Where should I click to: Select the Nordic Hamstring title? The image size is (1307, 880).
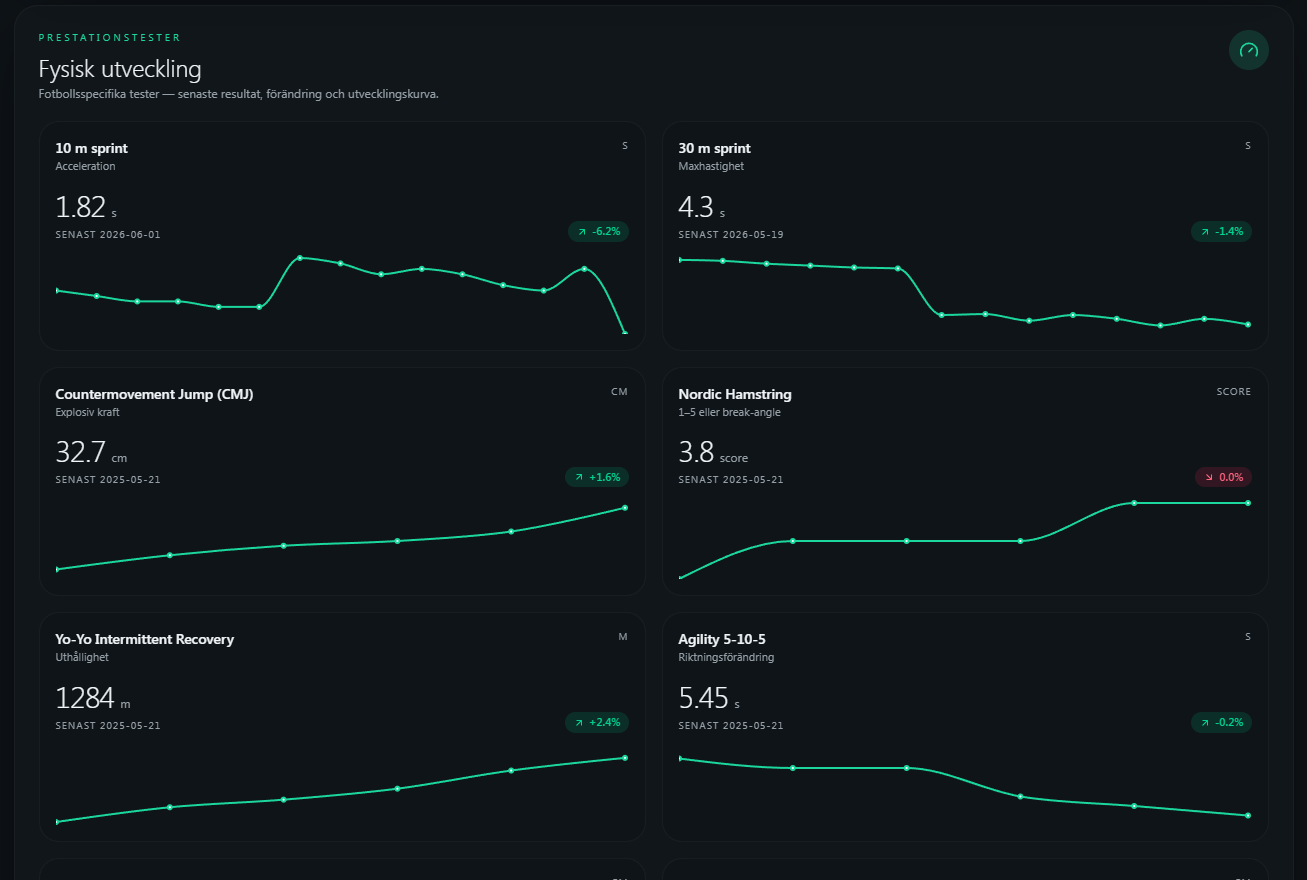coord(735,395)
